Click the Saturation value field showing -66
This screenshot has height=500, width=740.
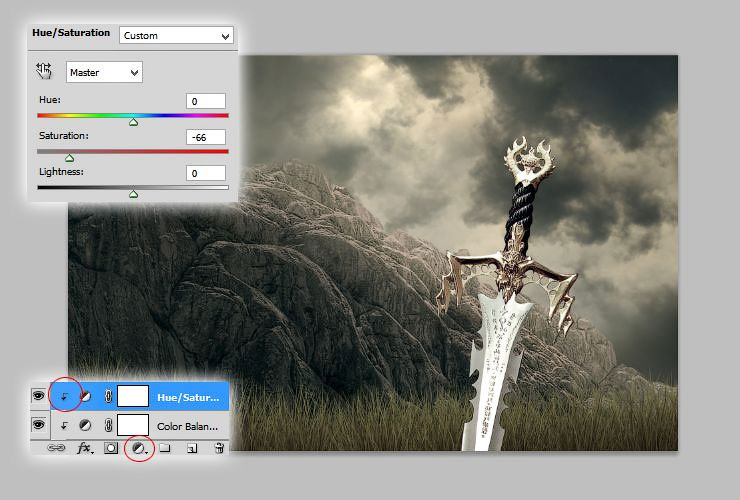pyautogui.click(x=206, y=137)
